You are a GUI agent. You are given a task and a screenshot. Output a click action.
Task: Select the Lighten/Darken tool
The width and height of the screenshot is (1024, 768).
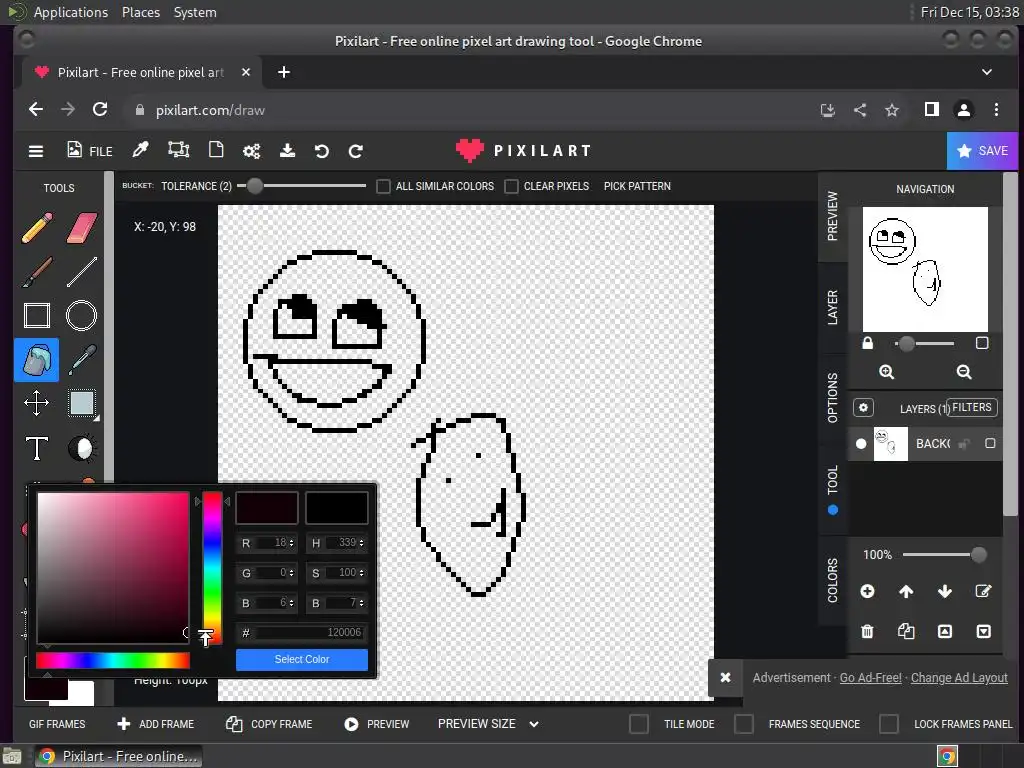(82, 448)
